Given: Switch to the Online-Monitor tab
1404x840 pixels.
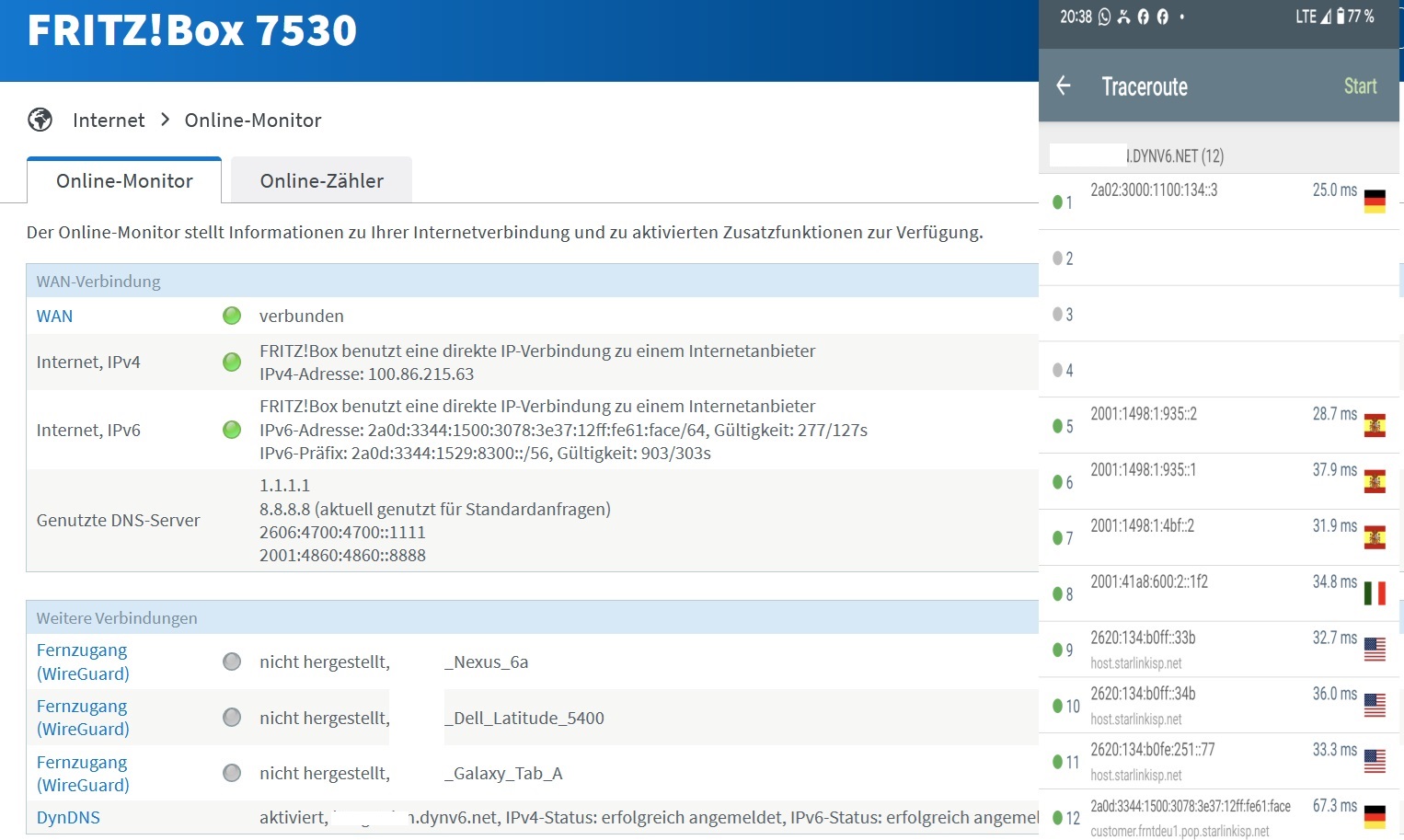Looking at the screenshot, I should coord(124,180).
